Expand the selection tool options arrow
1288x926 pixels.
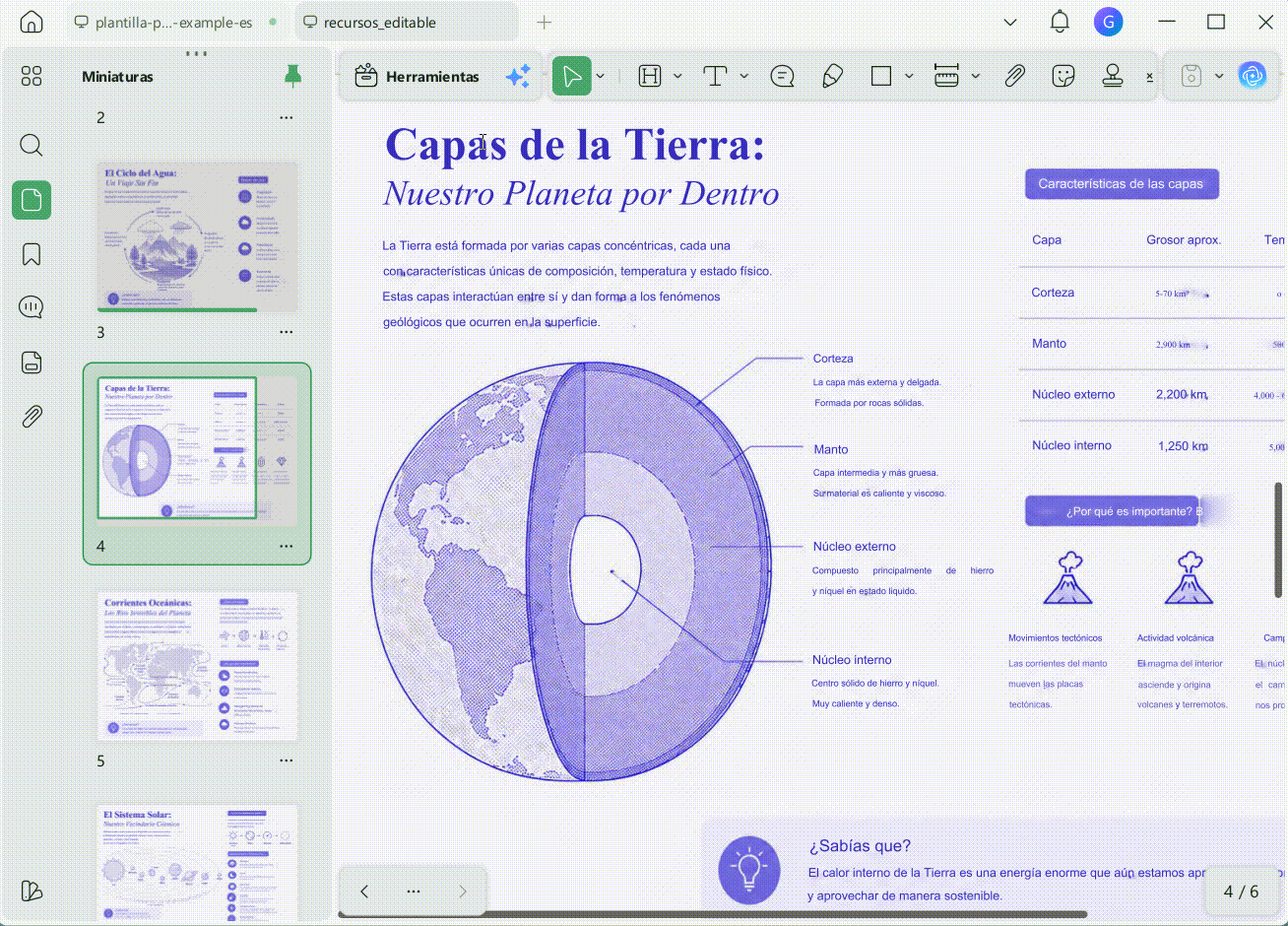[x=601, y=77]
